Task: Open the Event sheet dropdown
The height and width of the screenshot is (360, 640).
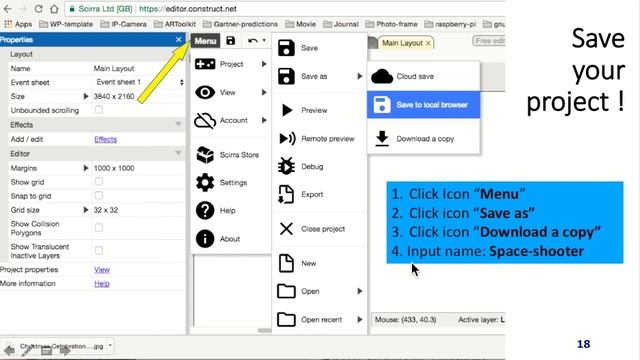Action: [x=139, y=82]
